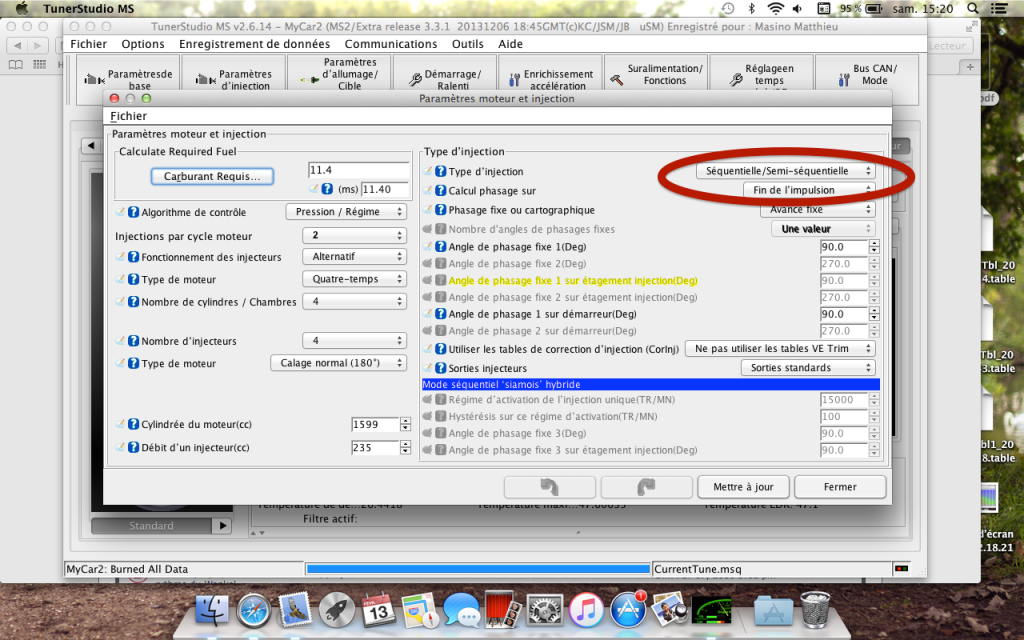Open Avance fixe dropdown

click(x=817, y=210)
